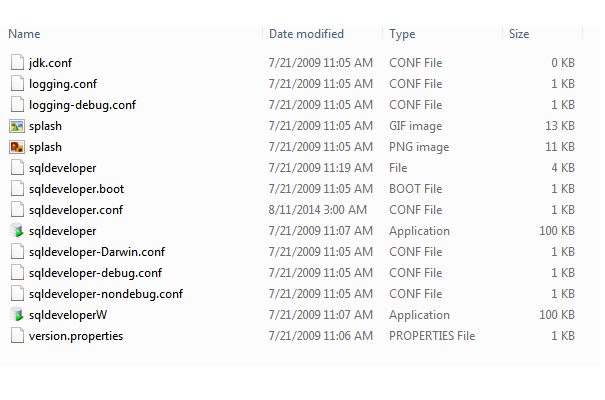
Task: Click the GIF splash image icon
Action: (x=16, y=126)
